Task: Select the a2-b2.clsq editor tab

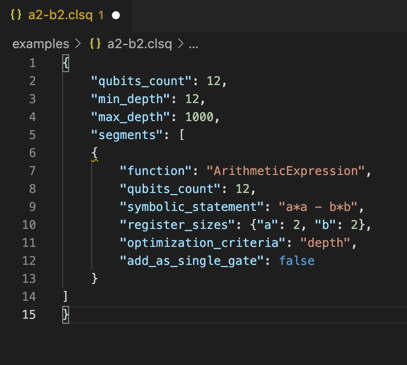Action: pyautogui.click(x=66, y=16)
